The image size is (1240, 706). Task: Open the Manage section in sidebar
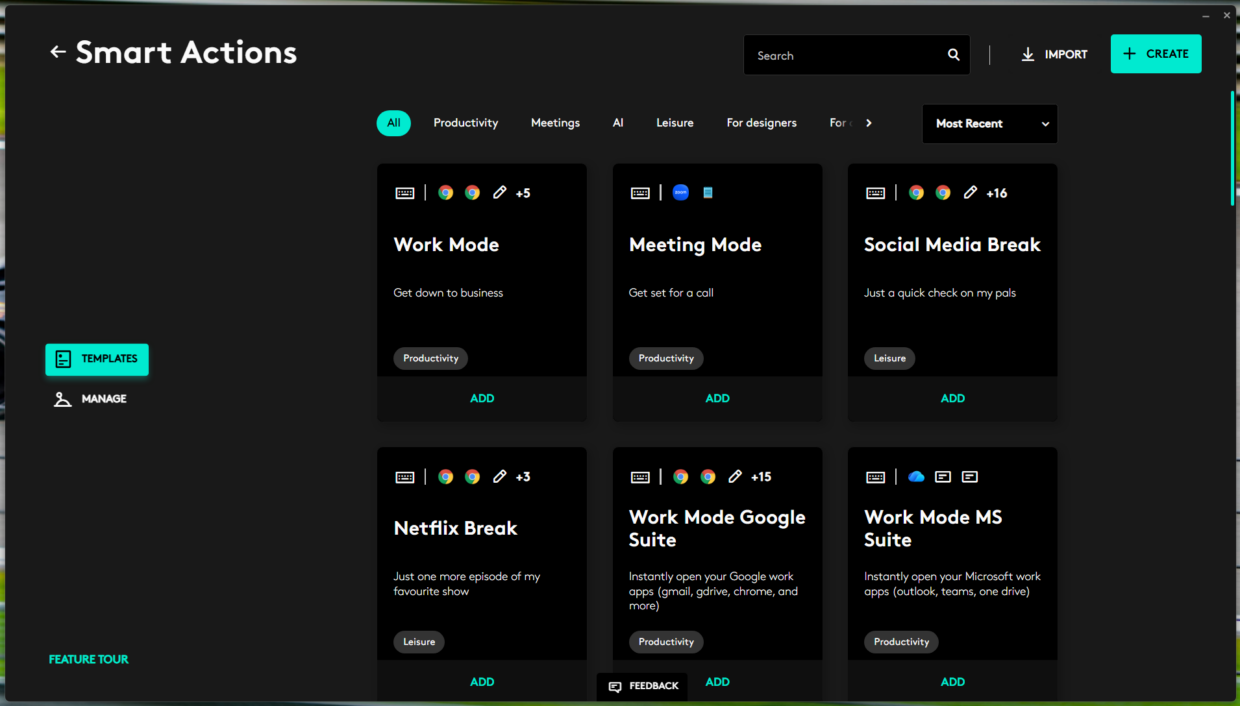click(91, 399)
